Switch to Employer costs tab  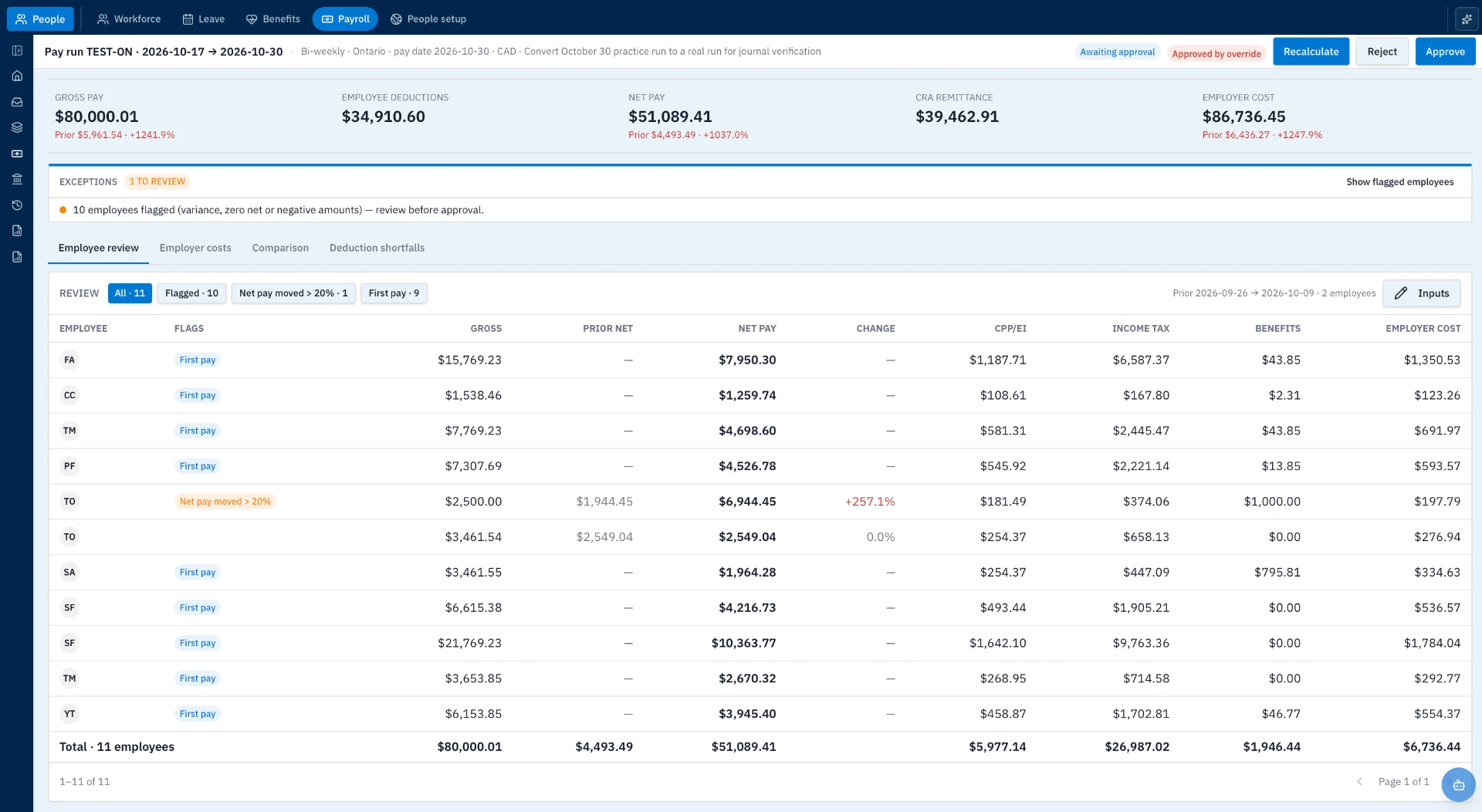click(195, 248)
